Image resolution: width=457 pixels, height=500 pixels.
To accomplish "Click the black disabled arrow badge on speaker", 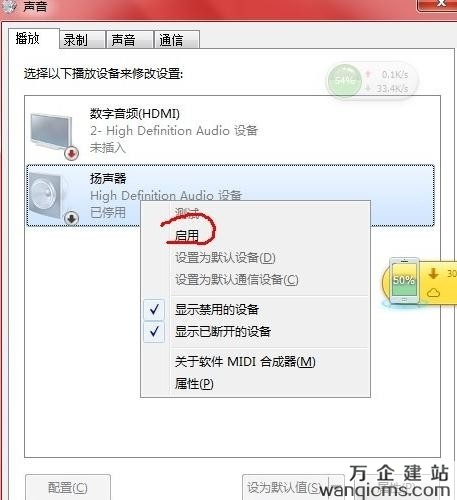I will [71, 218].
